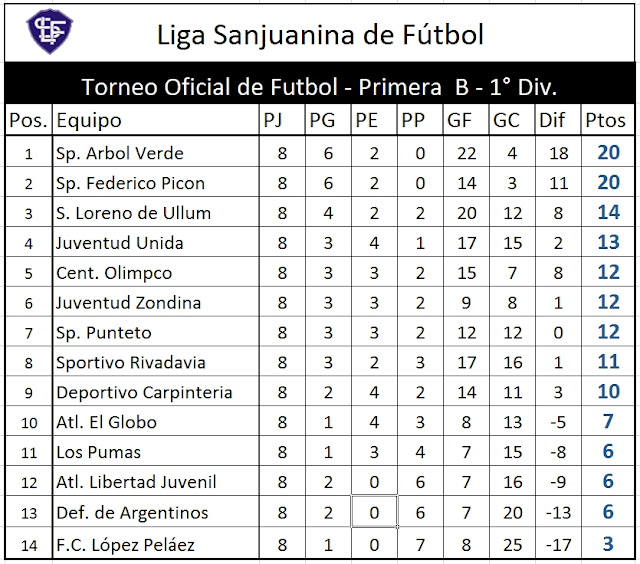Click F.C. López Peláez goal difference -17
Image resolution: width=640 pixels, height=564 pixels.
point(558,545)
